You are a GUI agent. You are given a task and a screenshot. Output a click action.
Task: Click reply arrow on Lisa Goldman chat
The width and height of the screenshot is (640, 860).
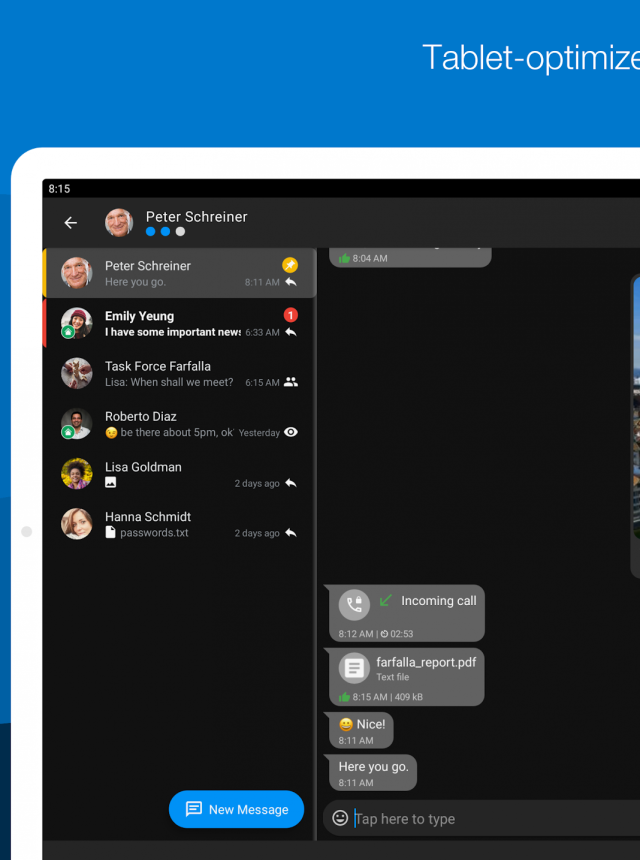291,483
